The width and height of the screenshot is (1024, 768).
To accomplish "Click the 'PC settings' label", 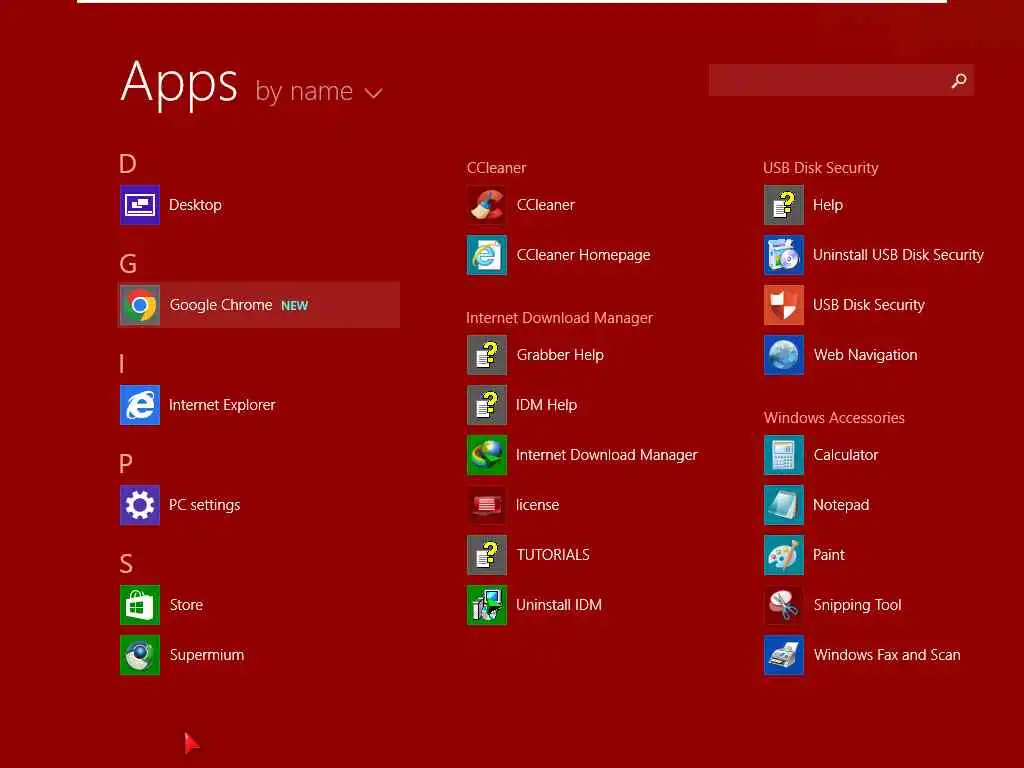I will (204, 505).
